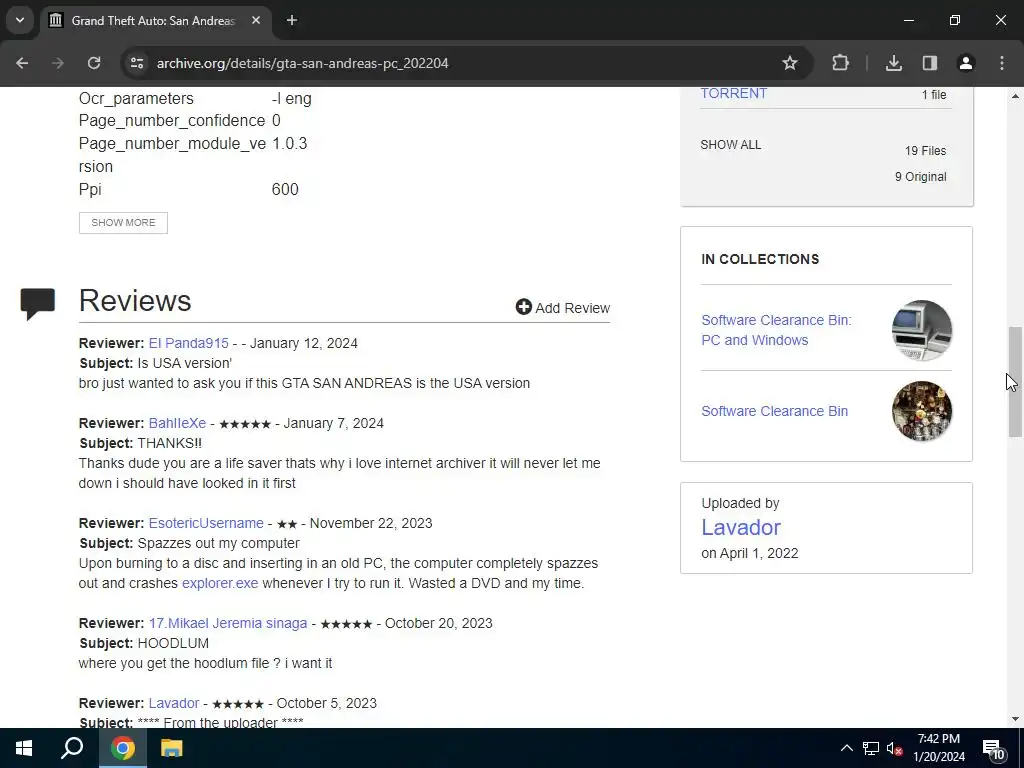Show hidden system tray icons
Screen dimensions: 1024x768
click(846, 748)
